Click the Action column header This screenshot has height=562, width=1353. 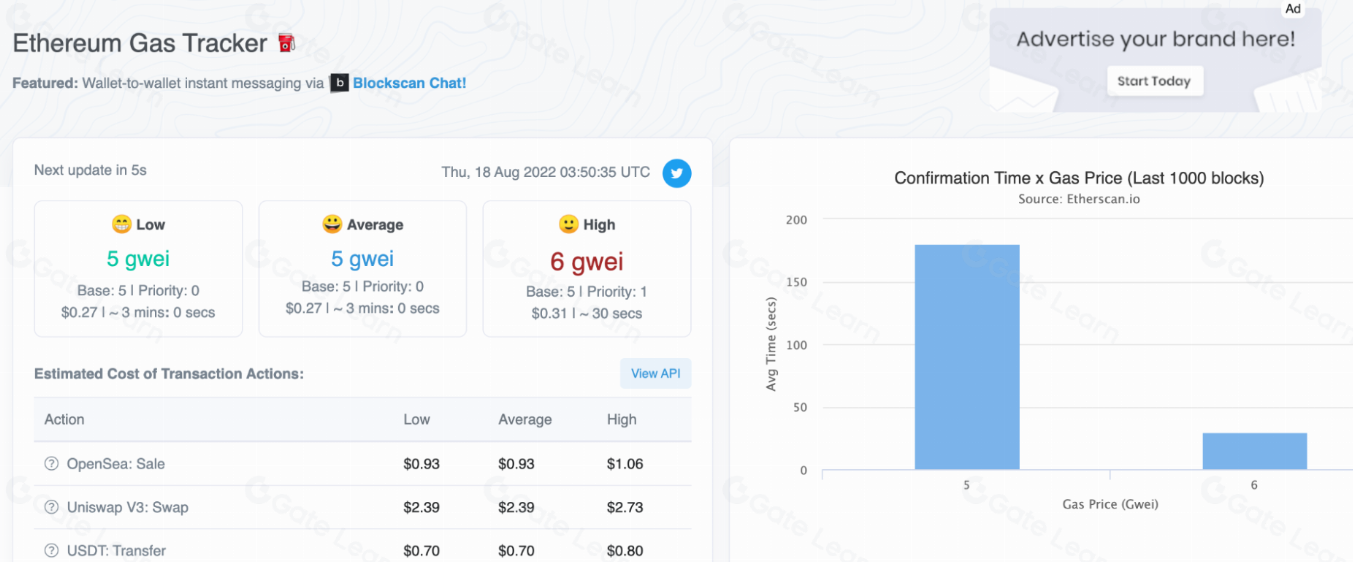64,419
